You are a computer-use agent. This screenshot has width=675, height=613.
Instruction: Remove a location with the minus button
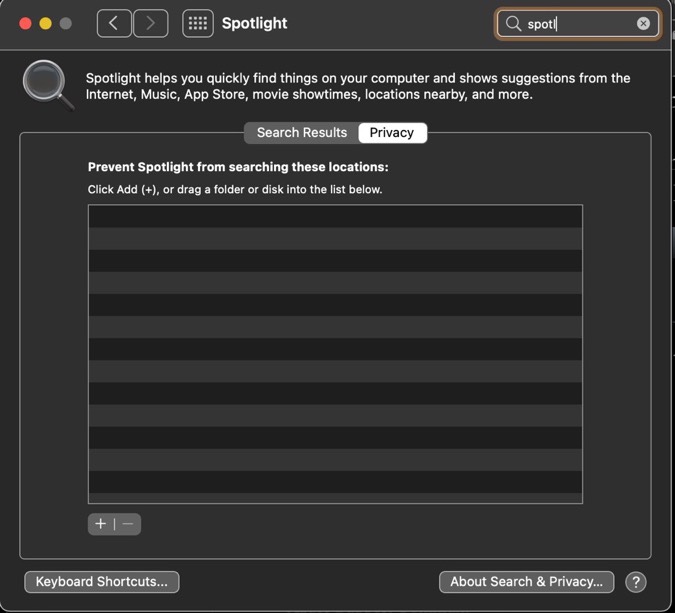tap(128, 524)
